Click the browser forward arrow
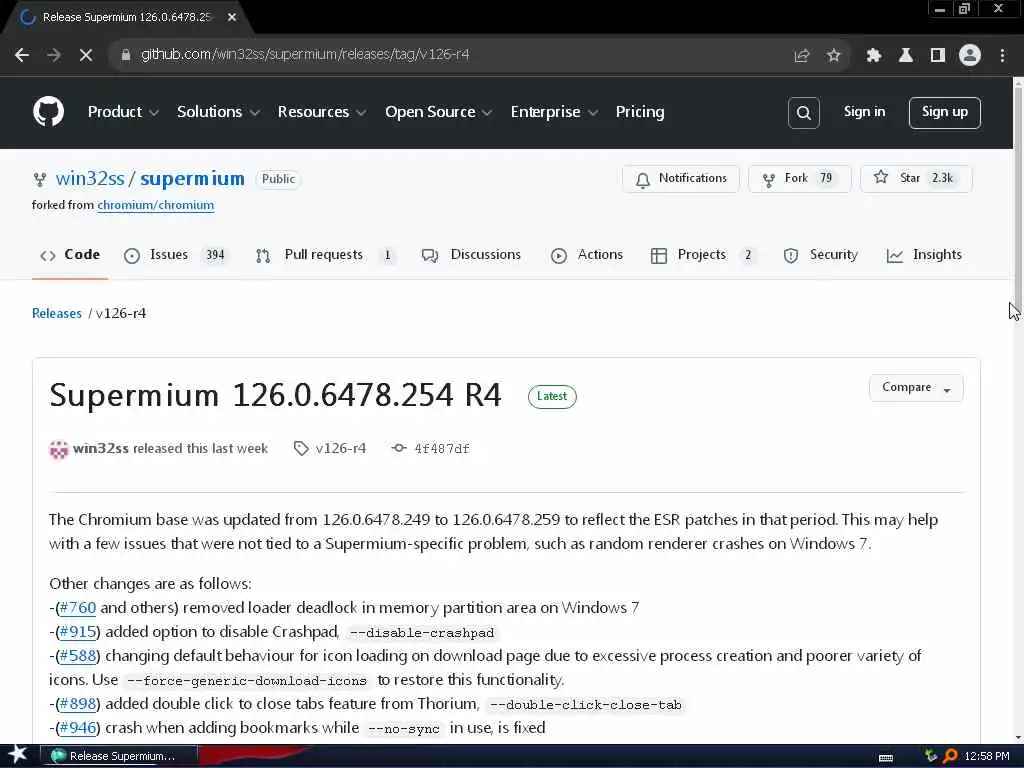1024x768 pixels. 54,56
